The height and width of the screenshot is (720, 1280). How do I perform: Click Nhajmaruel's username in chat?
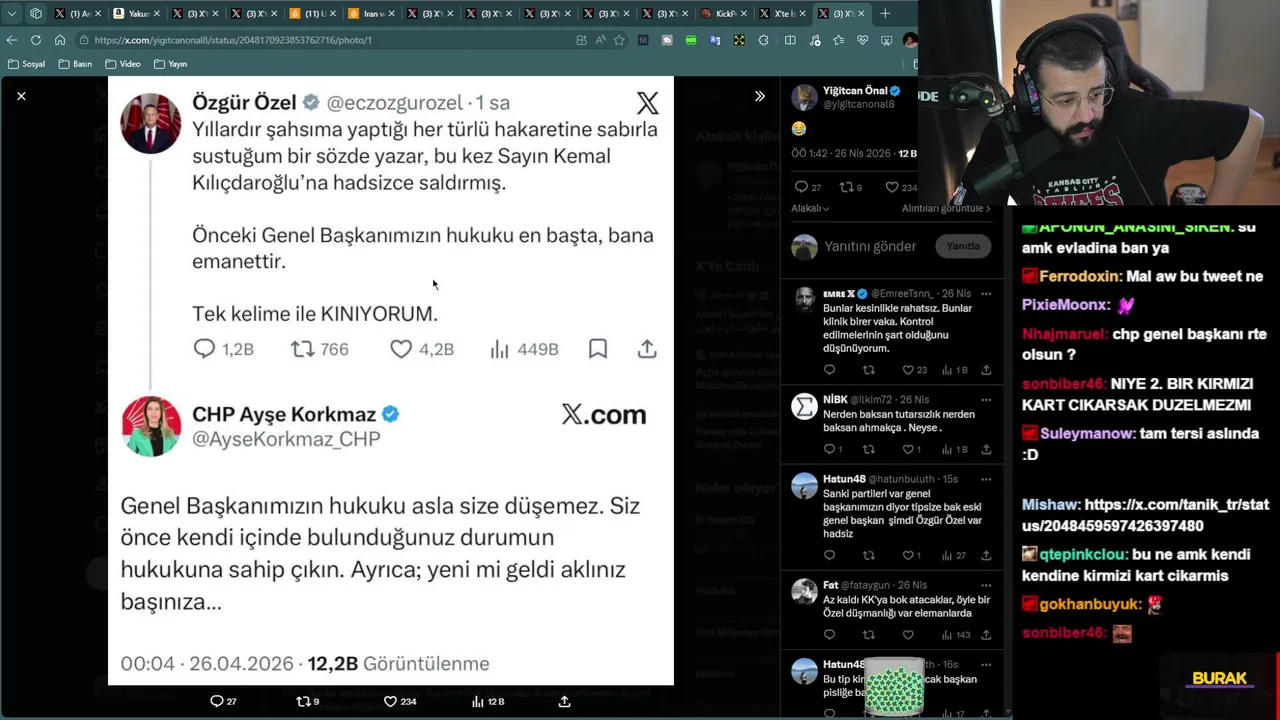(1064, 334)
